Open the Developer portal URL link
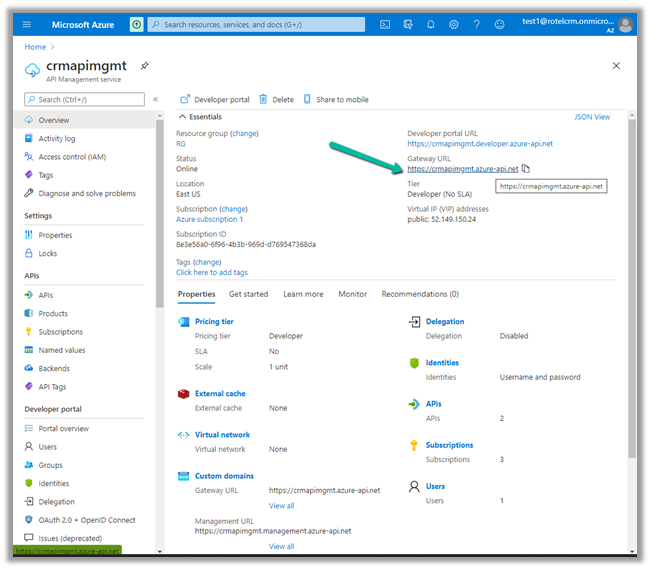Viewport: 650px width, 570px height. tap(479, 144)
